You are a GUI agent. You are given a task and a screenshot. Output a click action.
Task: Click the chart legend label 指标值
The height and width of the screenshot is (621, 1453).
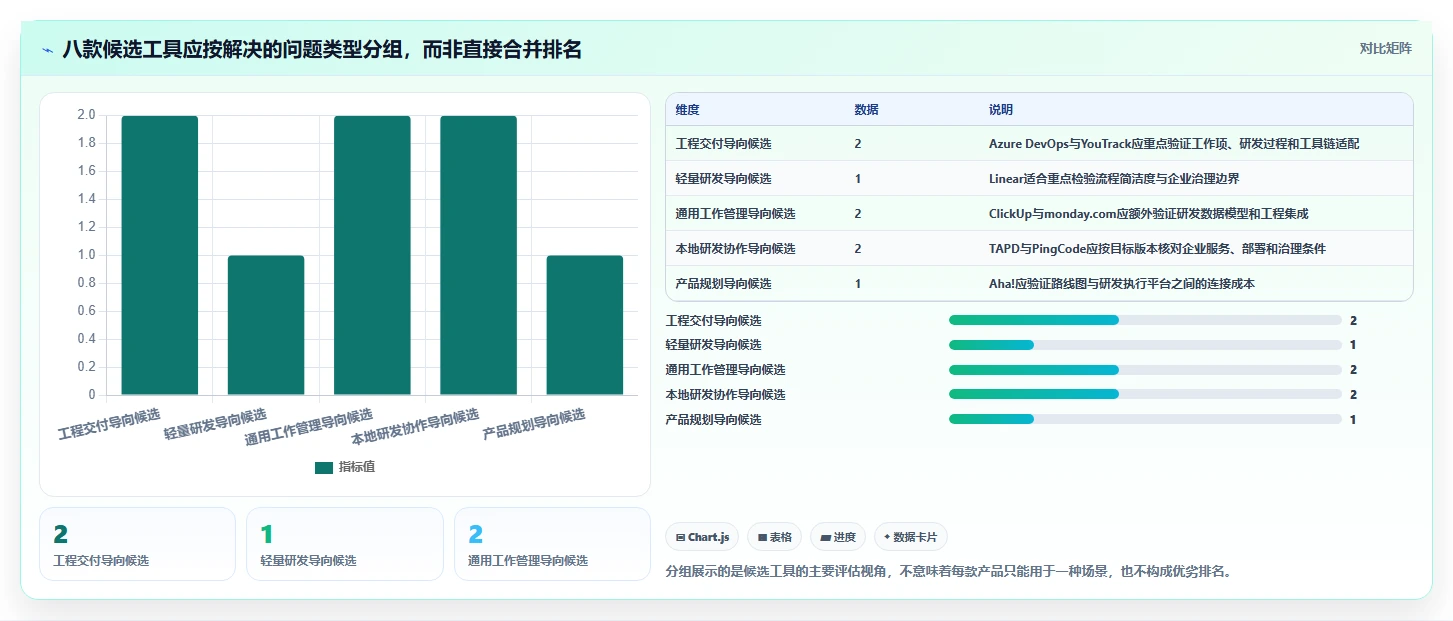(357, 467)
